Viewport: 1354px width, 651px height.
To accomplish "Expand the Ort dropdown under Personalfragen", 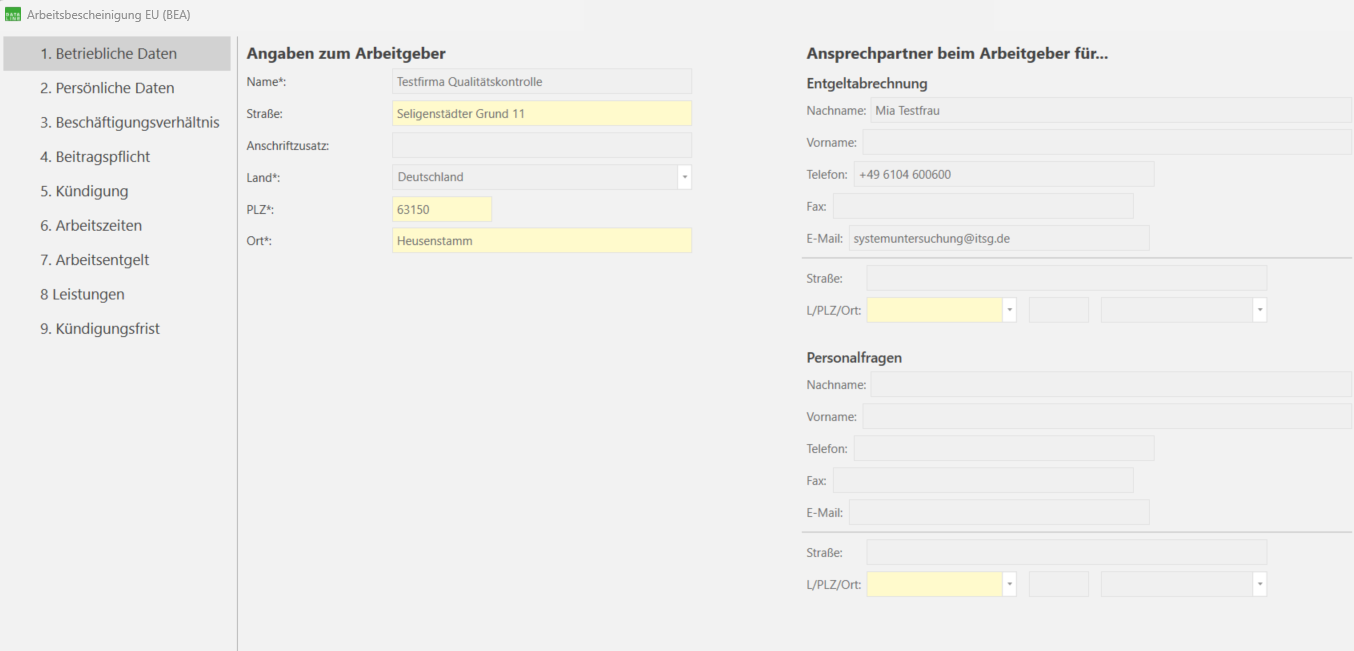I will point(1257,583).
